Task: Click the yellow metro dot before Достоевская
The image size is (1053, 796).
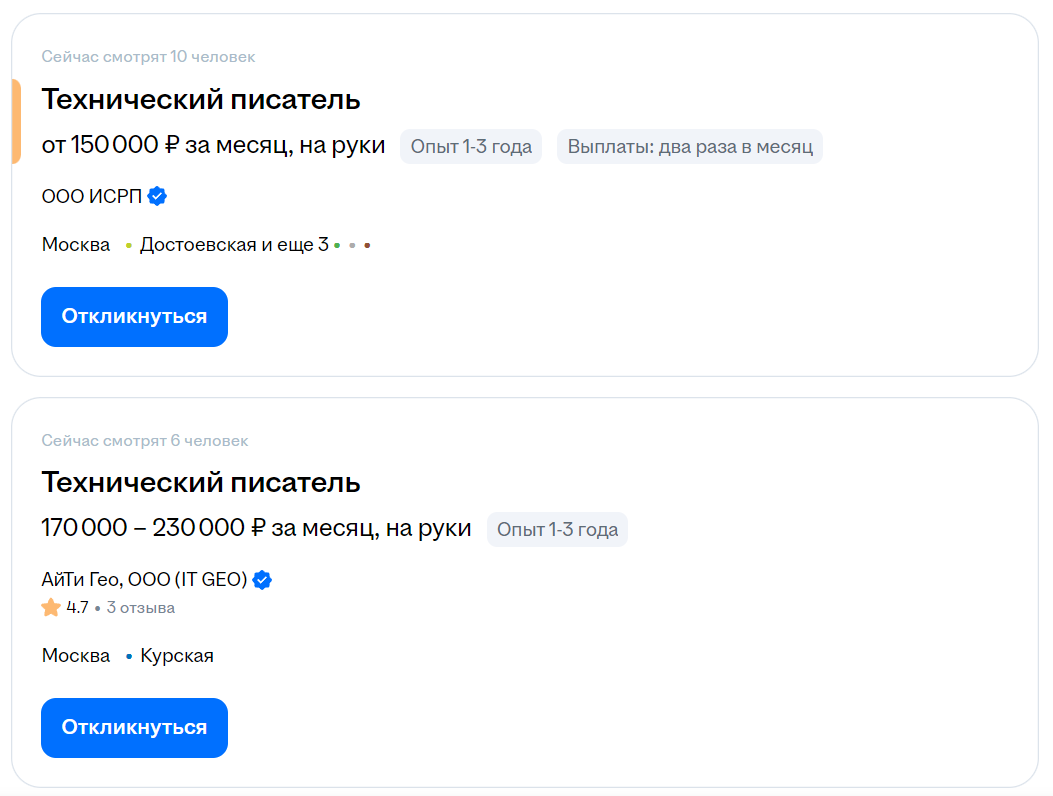Action: pos(128,245)
